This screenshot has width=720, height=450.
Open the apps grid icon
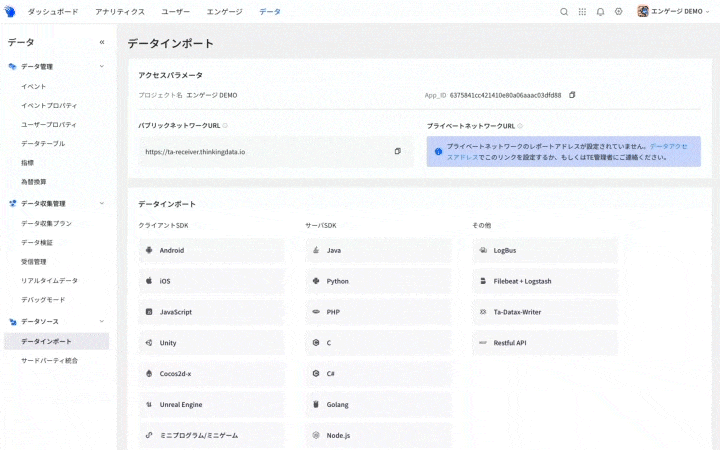click(x=582, y=12)
